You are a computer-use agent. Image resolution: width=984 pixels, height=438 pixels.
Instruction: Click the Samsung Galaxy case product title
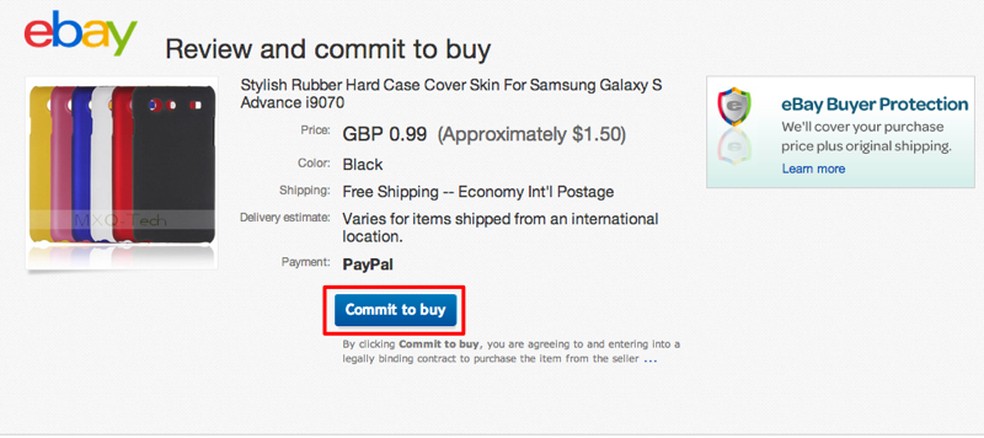pos(451,94)
